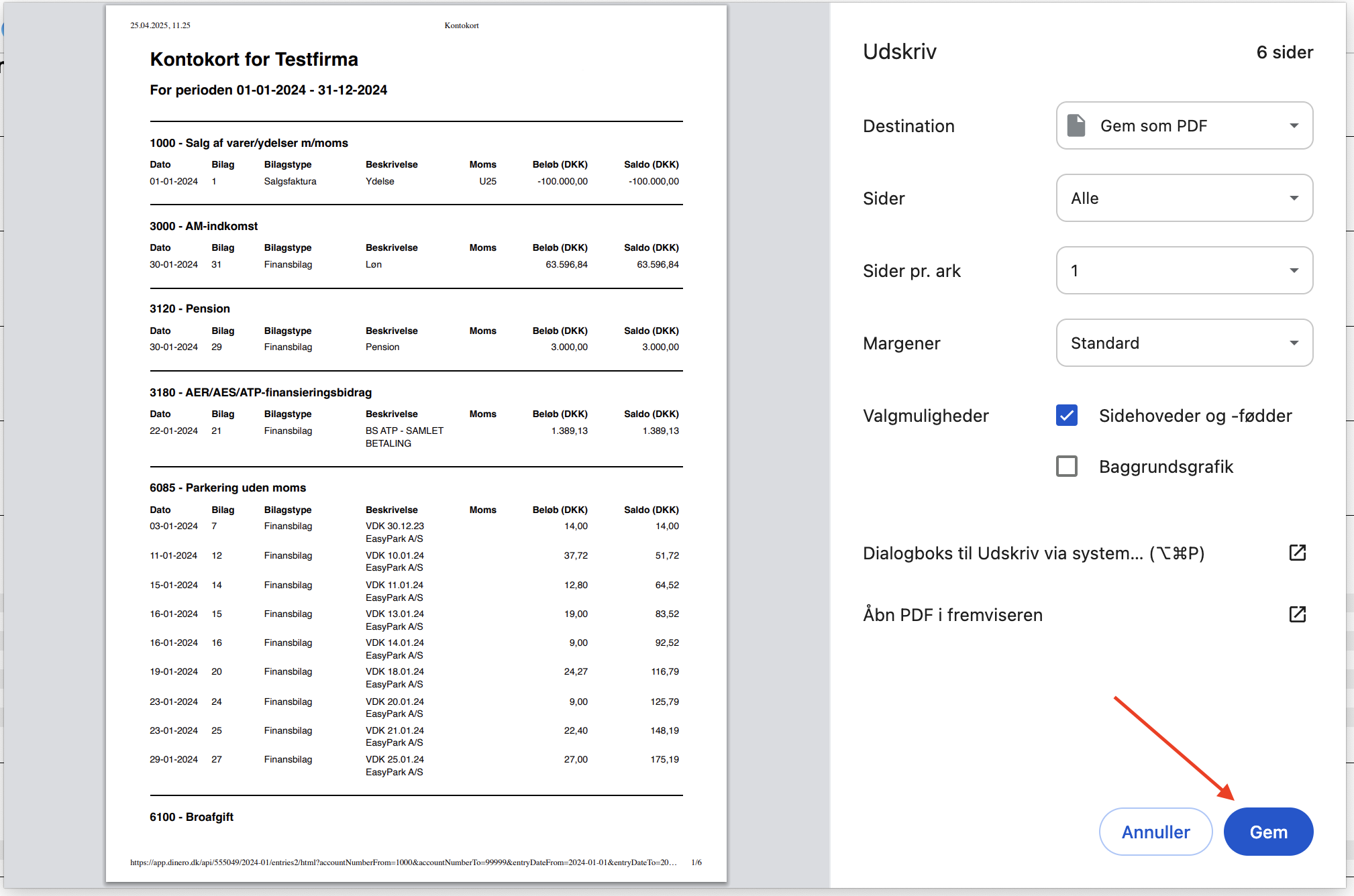
Task: Click the Baggrundsgrafik label text
Action: coord(1166,466)
